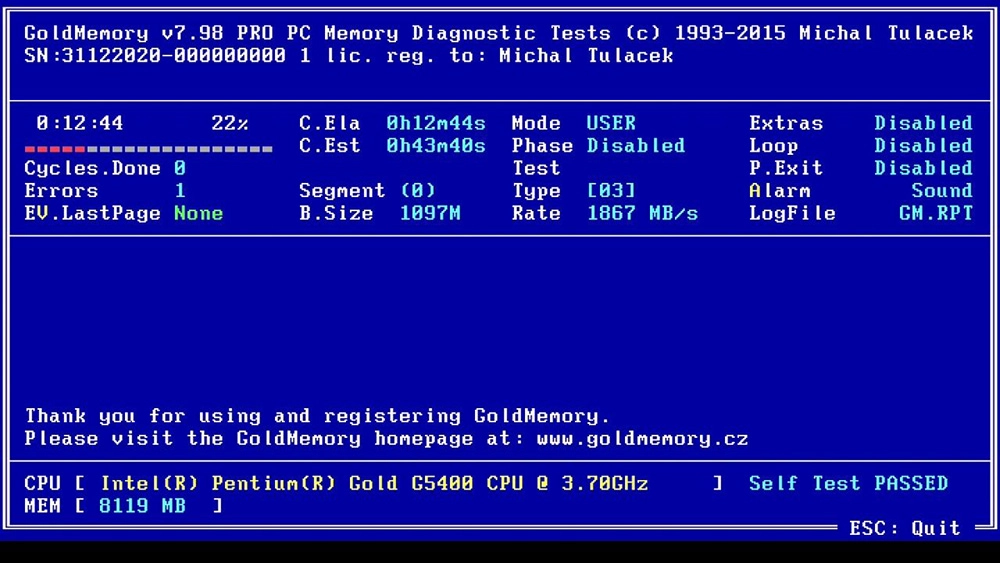The image size is (1000, 563).
Task: Toggle the Loop Disabled setting
Action: [922, 146]
